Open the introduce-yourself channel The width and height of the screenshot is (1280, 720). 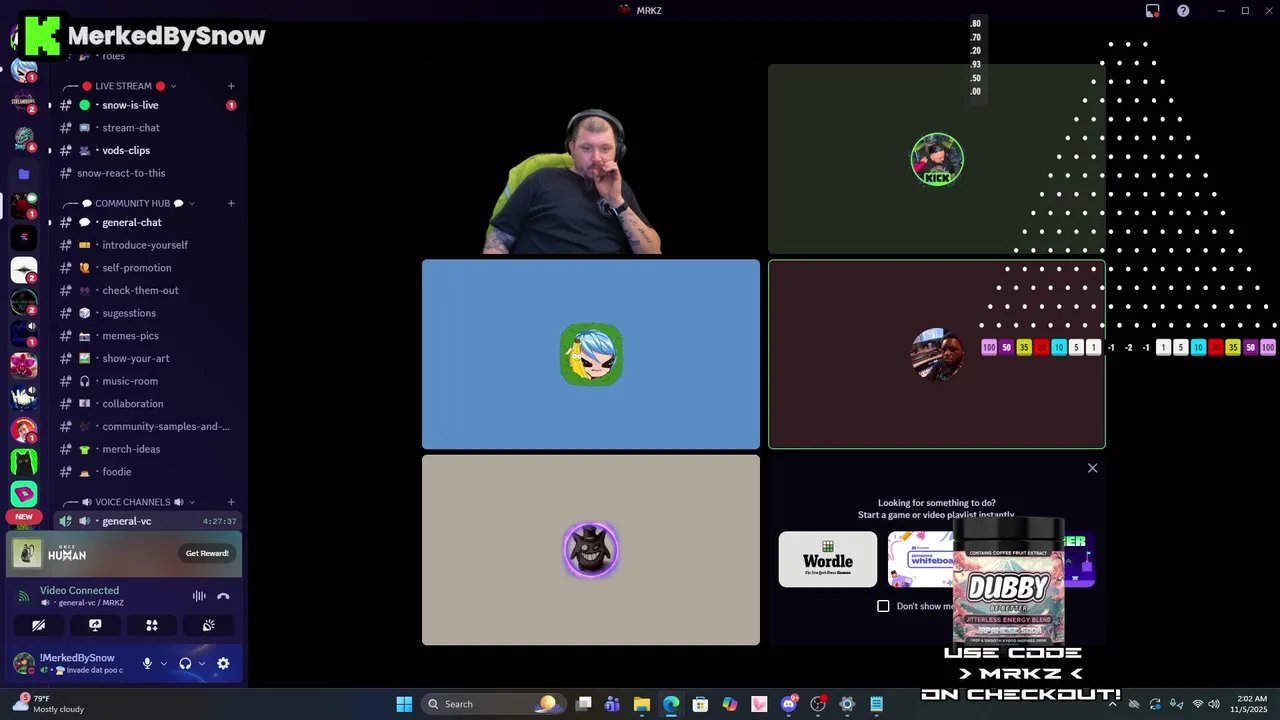click(148, 245)
